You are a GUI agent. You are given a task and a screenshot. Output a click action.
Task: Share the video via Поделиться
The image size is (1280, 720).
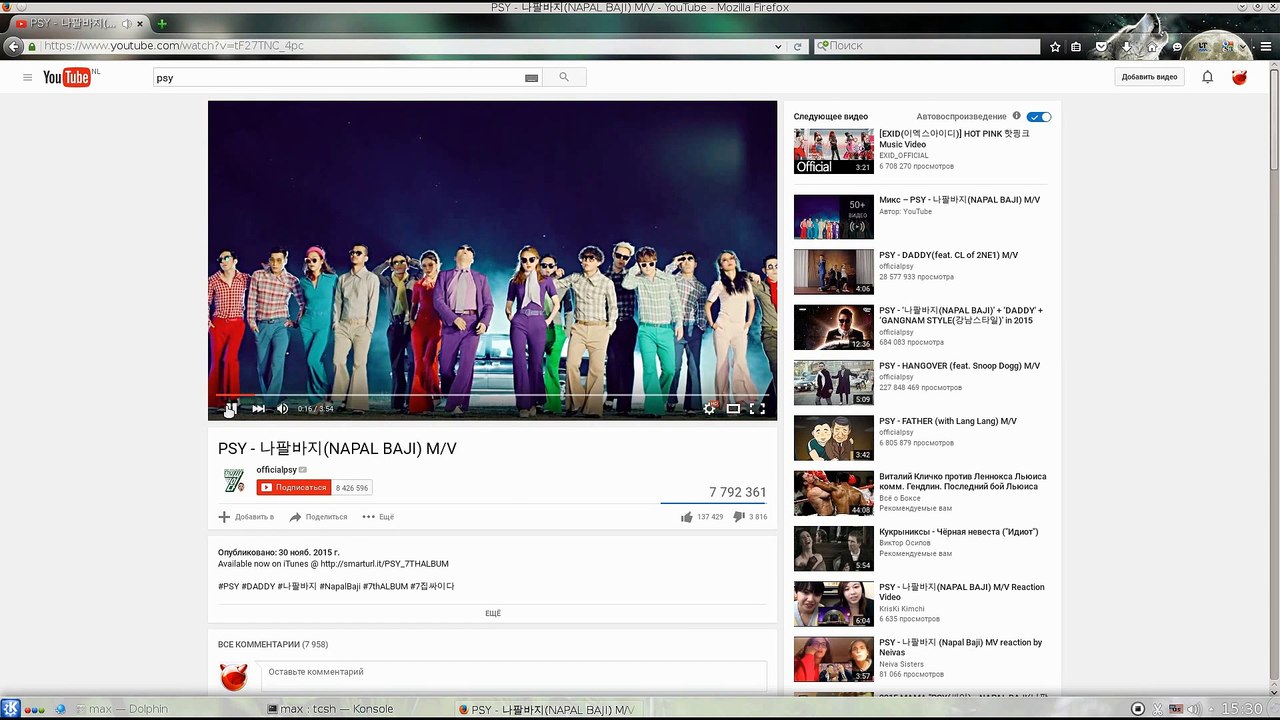(x=318, y=517)
